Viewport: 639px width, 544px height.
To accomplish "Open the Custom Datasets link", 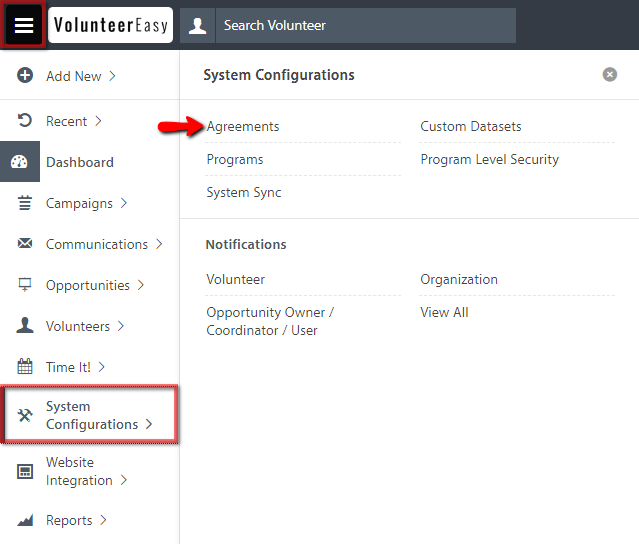I will tap(471, 126).
